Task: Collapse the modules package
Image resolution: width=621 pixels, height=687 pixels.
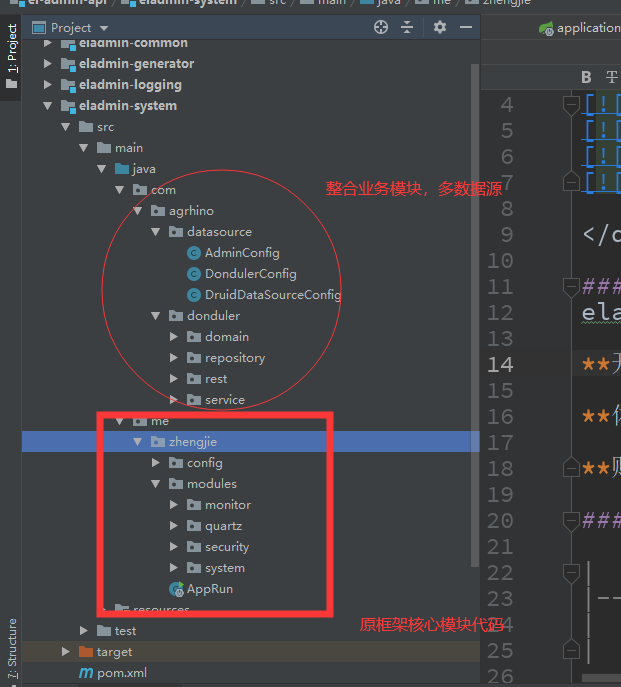Action: 156,484
